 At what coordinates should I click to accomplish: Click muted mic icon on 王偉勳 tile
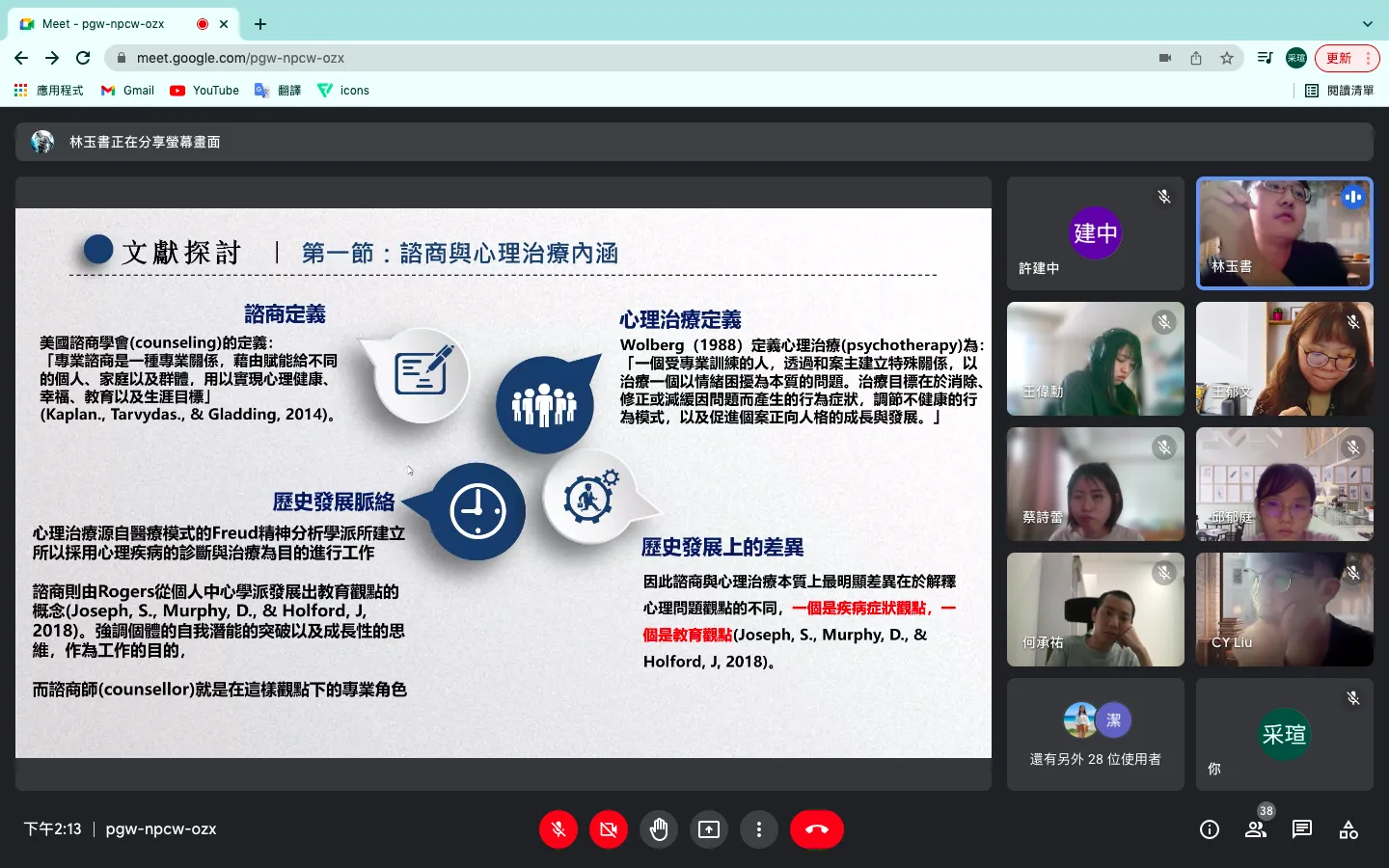coord(1164,322)
